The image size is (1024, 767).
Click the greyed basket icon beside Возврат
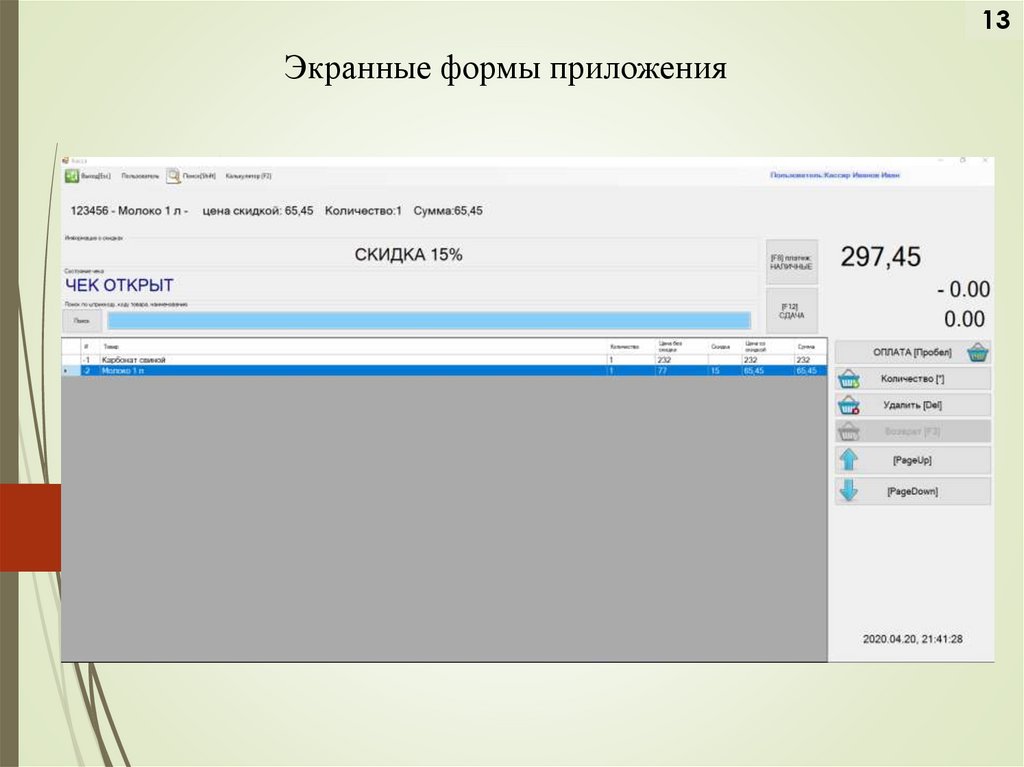pyautogui.click(x=849, y=432)
